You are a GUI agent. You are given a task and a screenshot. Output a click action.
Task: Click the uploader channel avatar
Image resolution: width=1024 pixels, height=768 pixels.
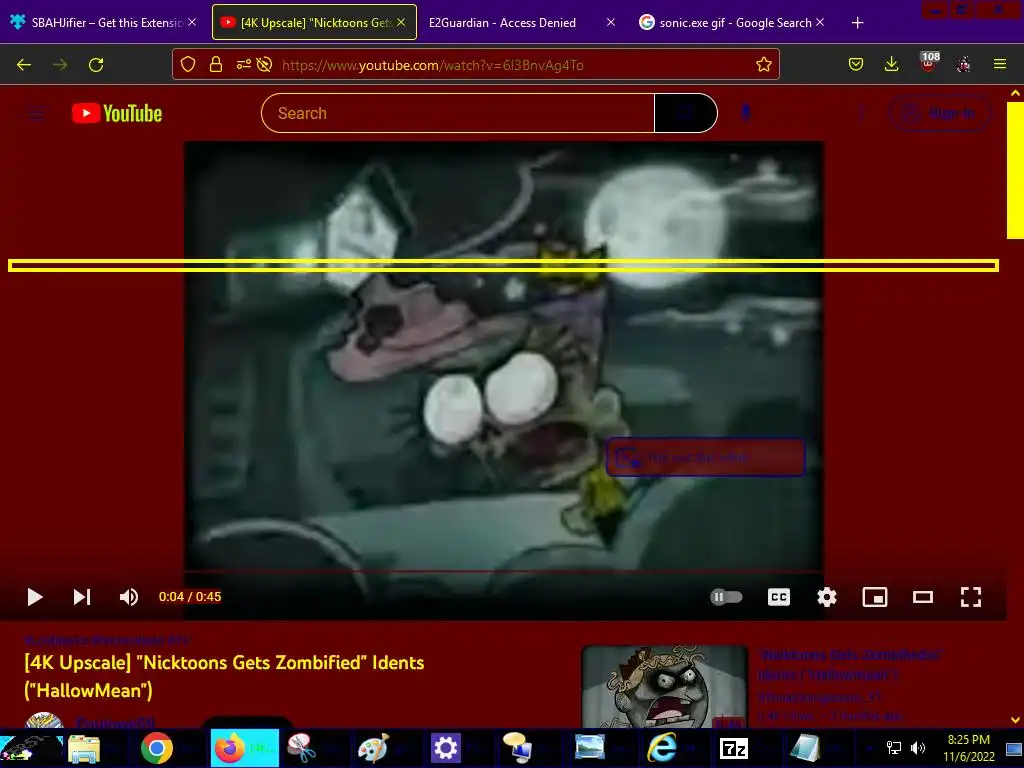point(44,720)
